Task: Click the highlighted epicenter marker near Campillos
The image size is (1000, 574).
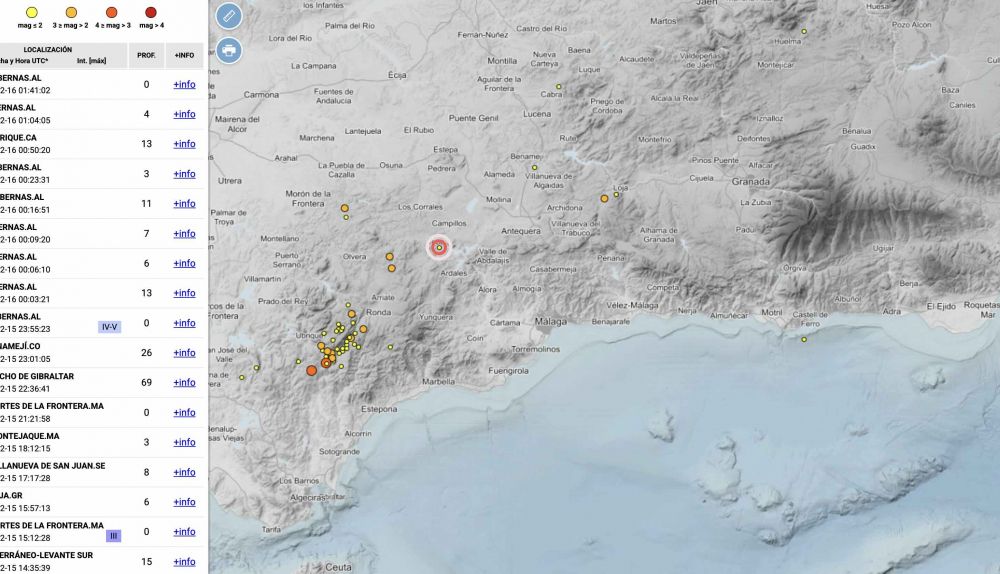Action: (x=439, y=247)
